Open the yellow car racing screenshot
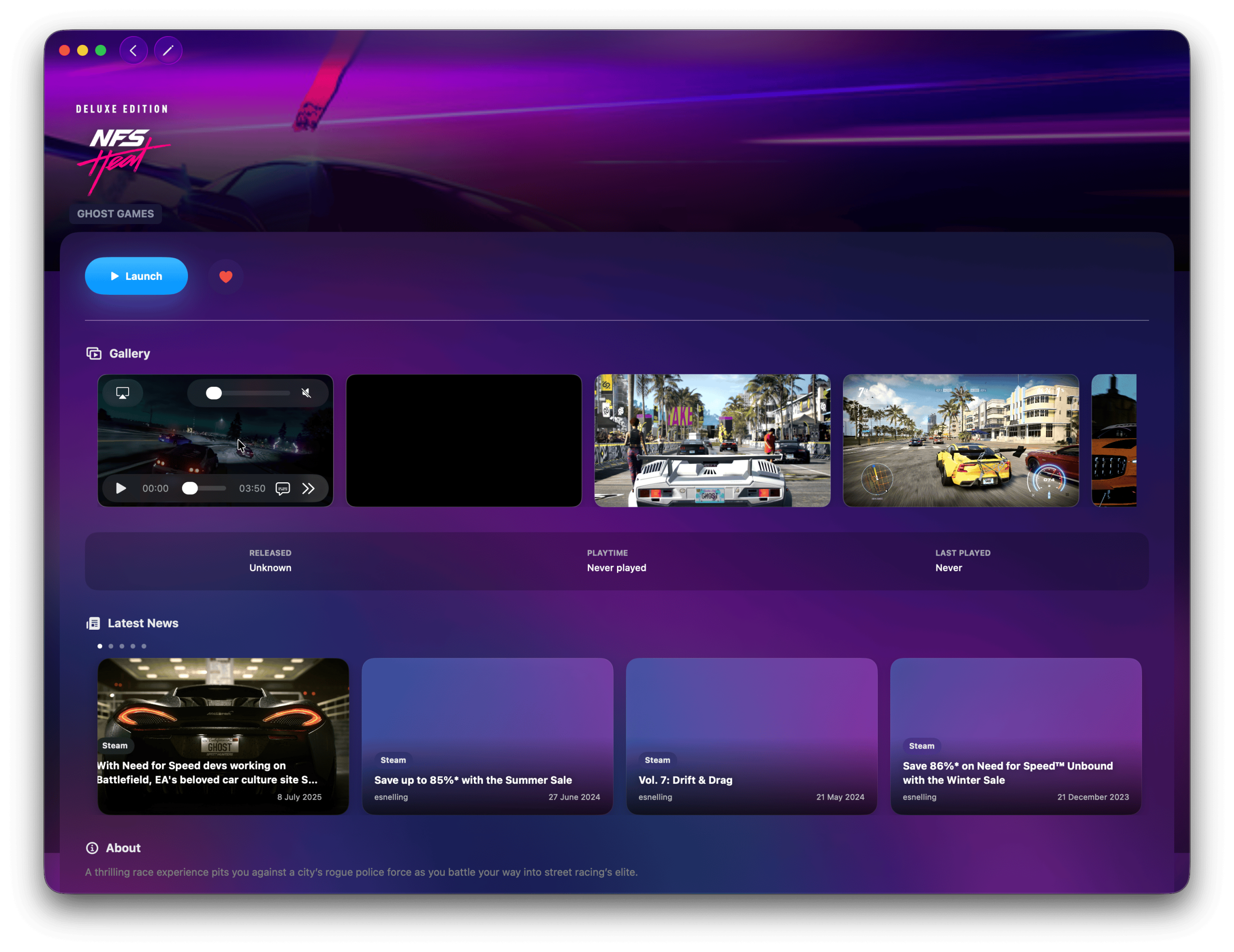This screenshot has height=952, width=1234. coord(961,440)
